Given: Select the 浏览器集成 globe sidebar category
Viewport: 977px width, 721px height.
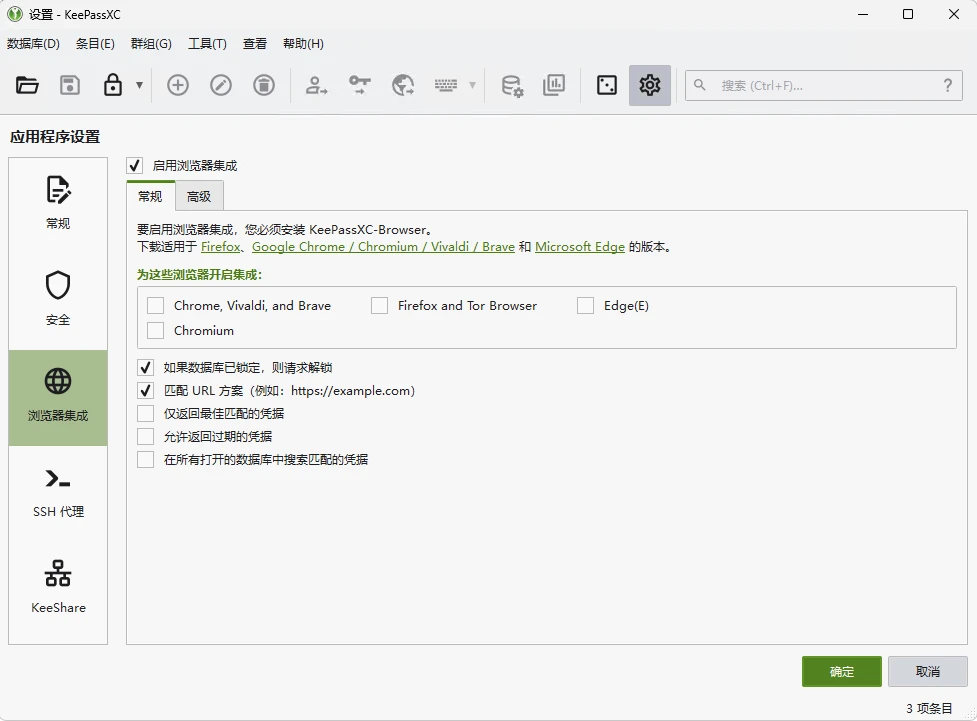Looking at the screenshot, I should [58, 398].
